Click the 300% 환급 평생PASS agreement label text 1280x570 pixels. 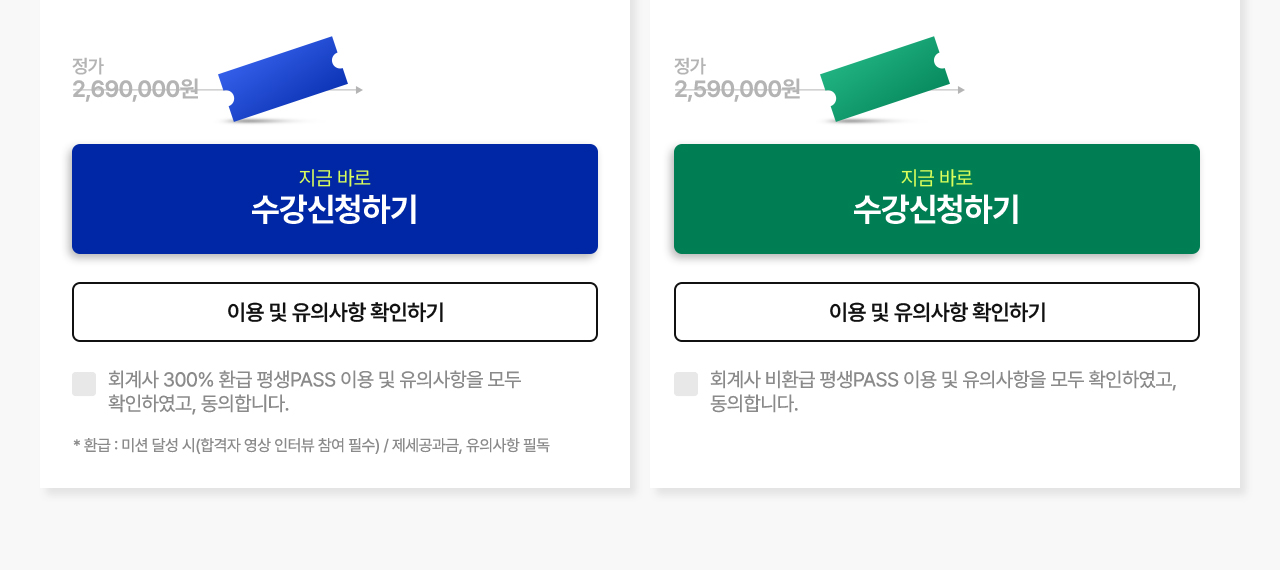coord(315,392)
